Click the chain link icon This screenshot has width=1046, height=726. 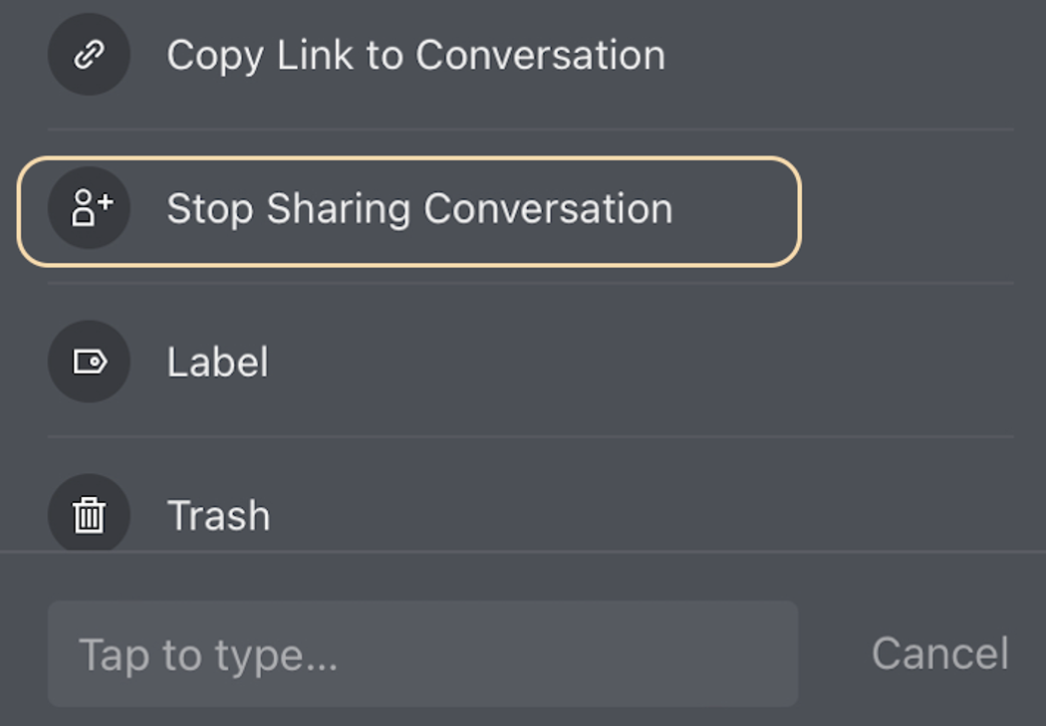coord(89,54)
